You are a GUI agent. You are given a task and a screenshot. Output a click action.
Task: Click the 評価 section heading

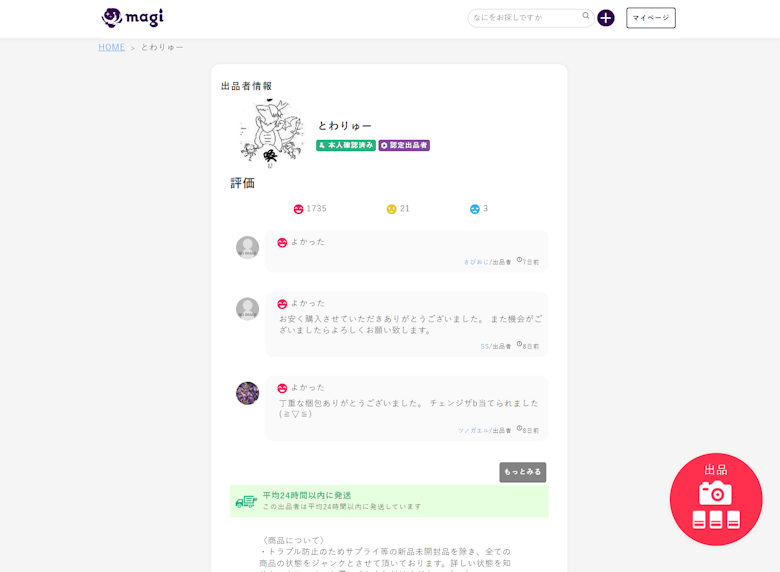coord(242,183)
